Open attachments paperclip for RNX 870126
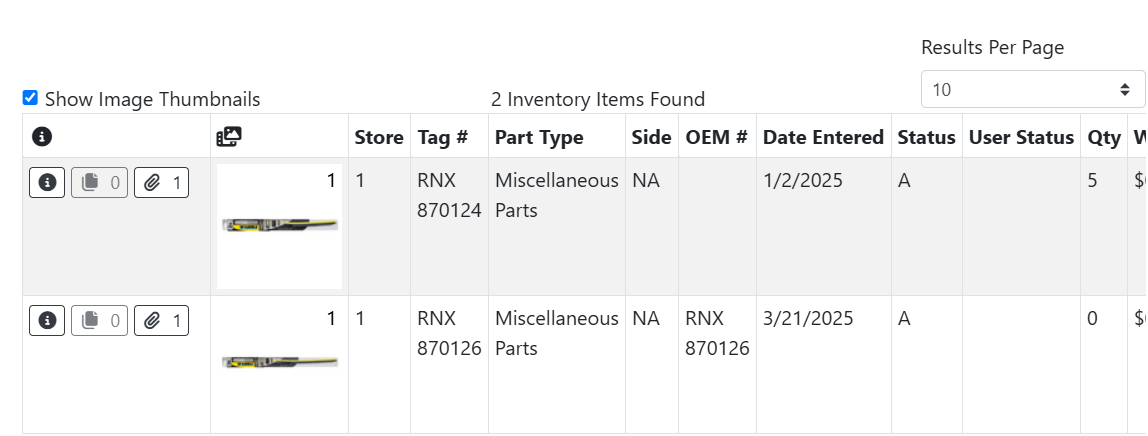The width and height of the screenshot is (1148, 436). [161, 321]
